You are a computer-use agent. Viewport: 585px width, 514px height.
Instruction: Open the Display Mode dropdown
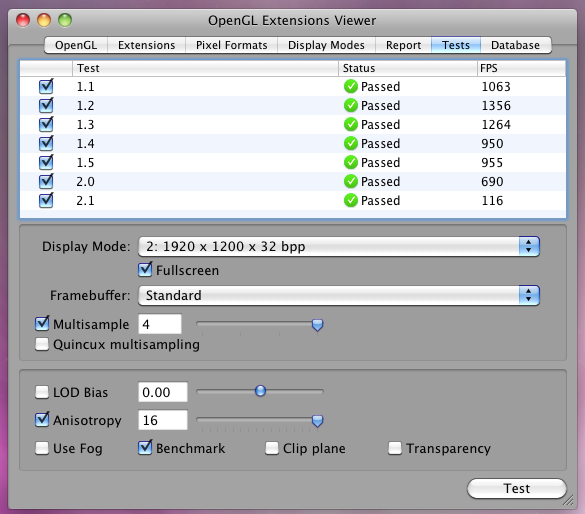[339, 246]
